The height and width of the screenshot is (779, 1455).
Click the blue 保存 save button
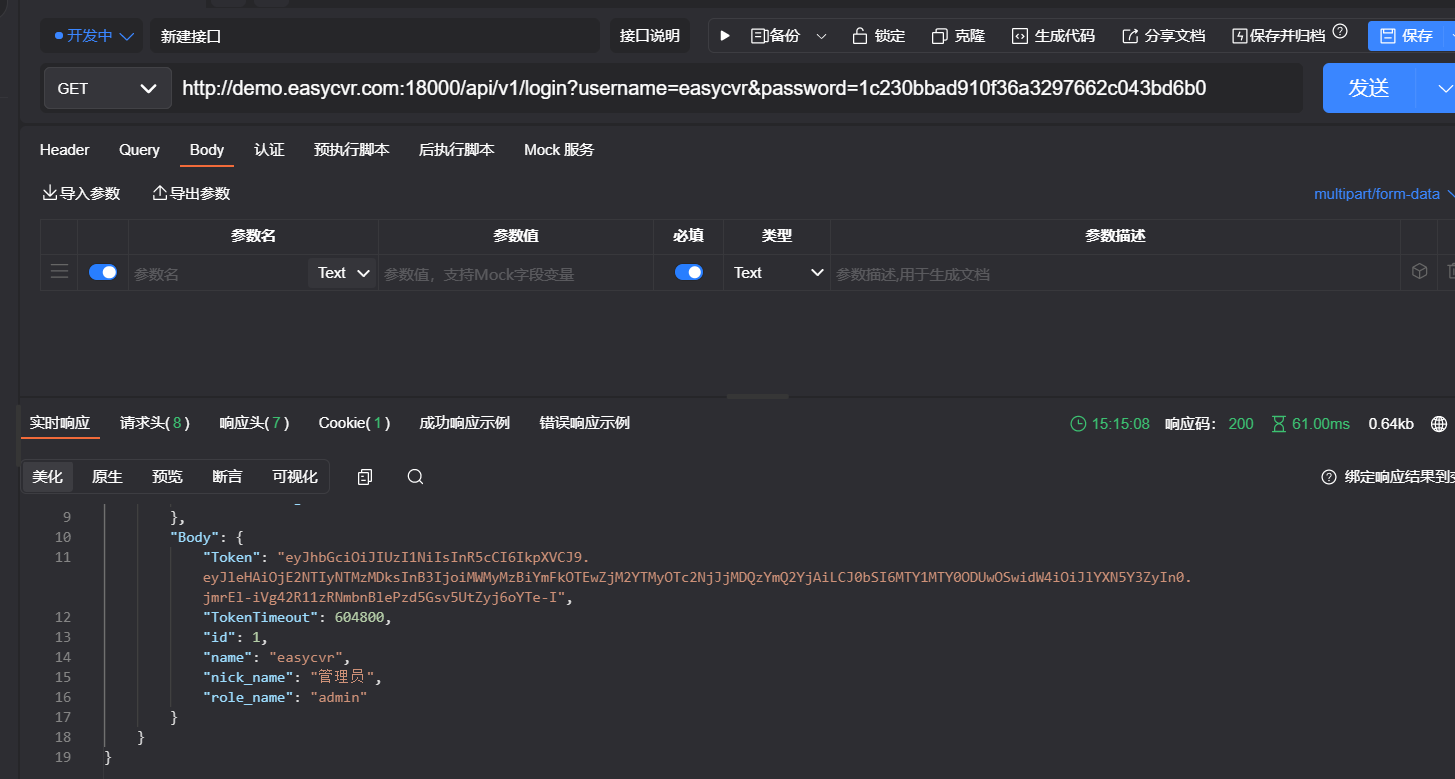point(1406,36)
